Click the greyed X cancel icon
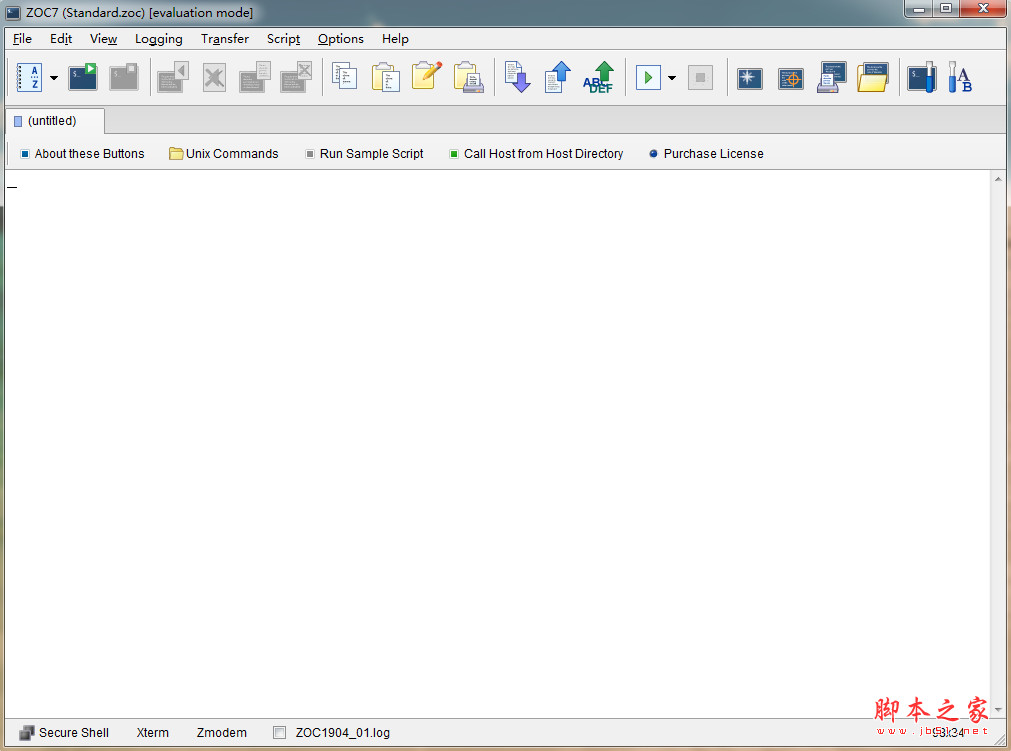The width and height of the screenshot is (1011, 751). [214, 77]
